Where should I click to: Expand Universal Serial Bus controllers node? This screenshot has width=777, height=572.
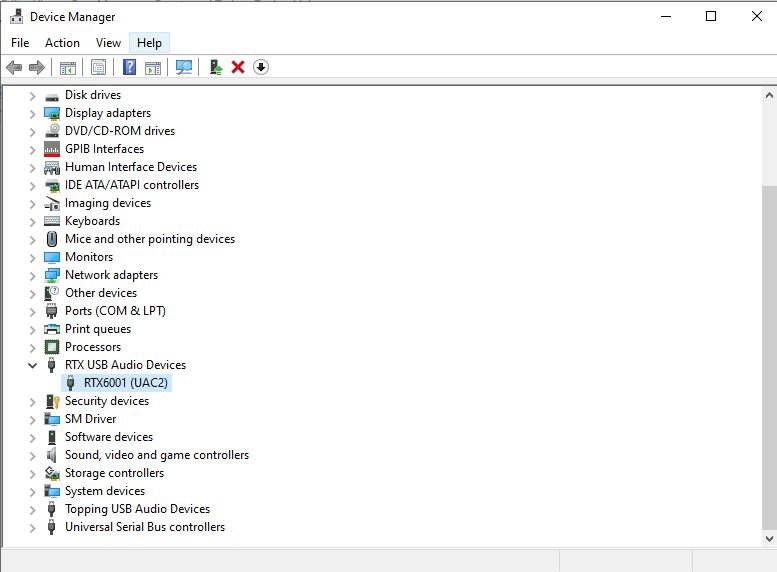pos(33,528)
